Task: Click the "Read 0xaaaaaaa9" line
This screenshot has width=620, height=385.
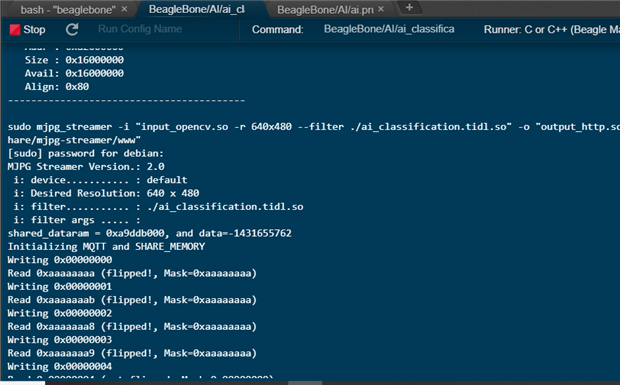Action: point(132,353)
